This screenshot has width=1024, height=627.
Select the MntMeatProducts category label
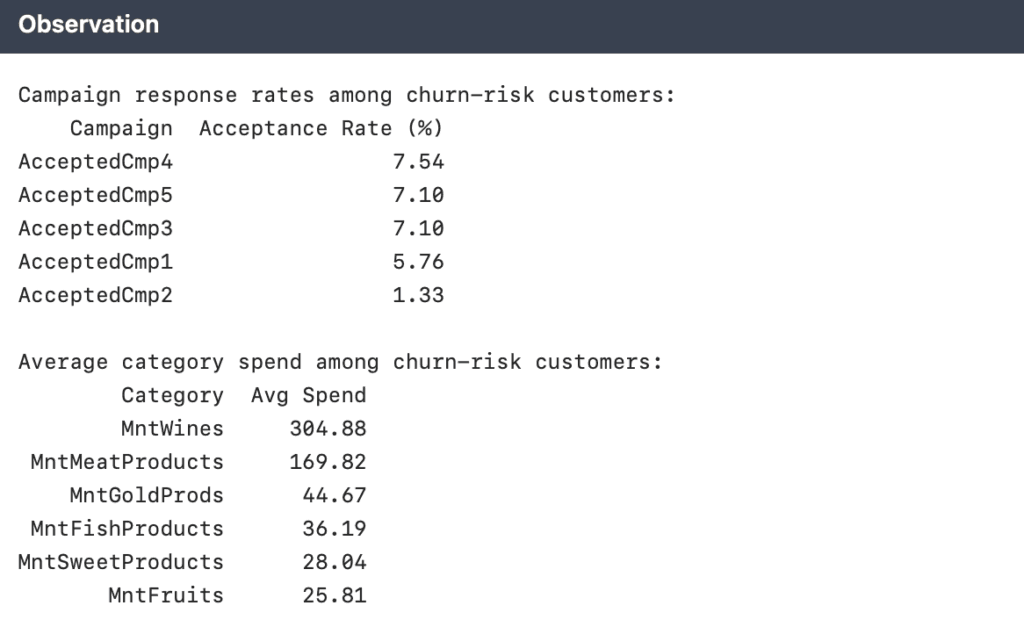click(x=127, y=462)
